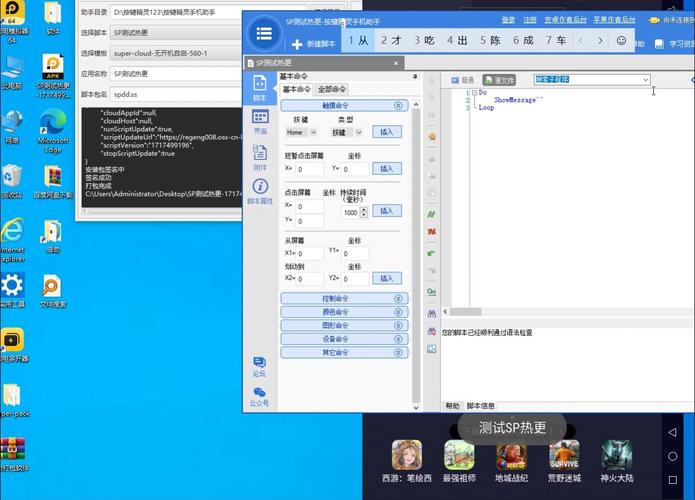Click 插入 button for 点击屏幕 duration

point(387,211)
